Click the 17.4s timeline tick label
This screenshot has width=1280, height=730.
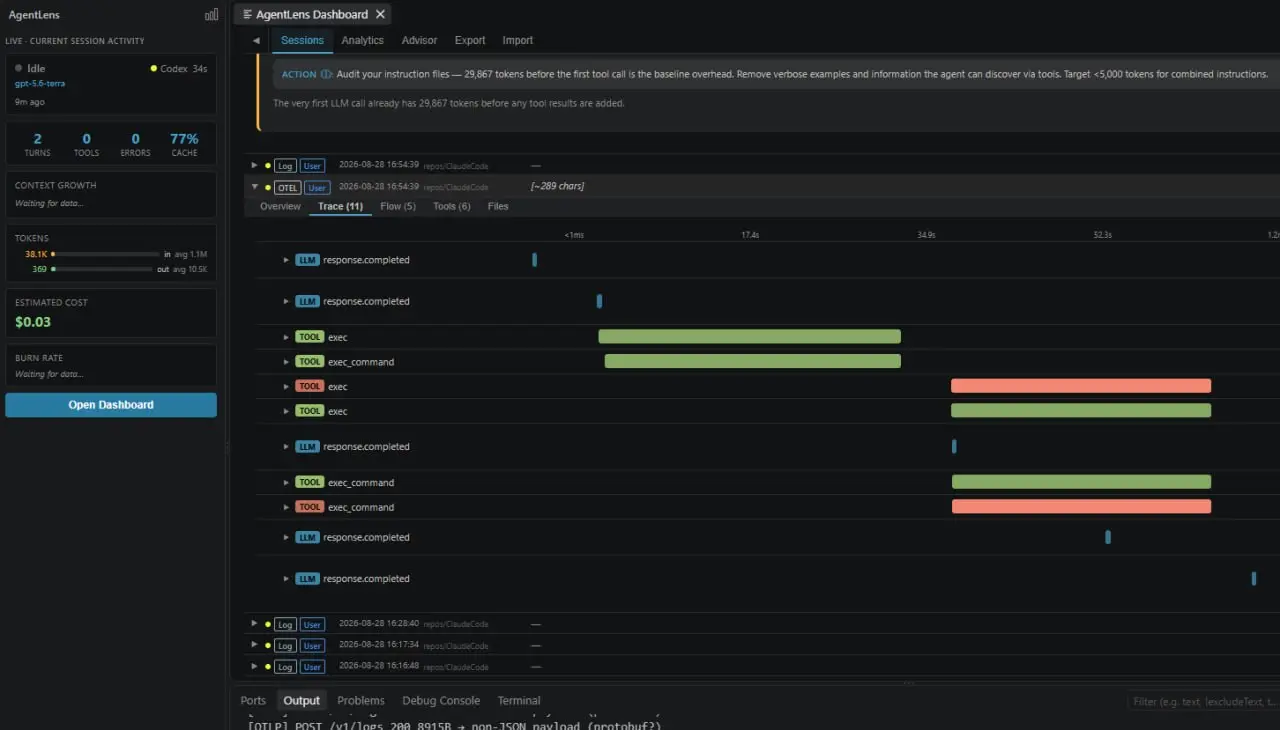(750, 235)
